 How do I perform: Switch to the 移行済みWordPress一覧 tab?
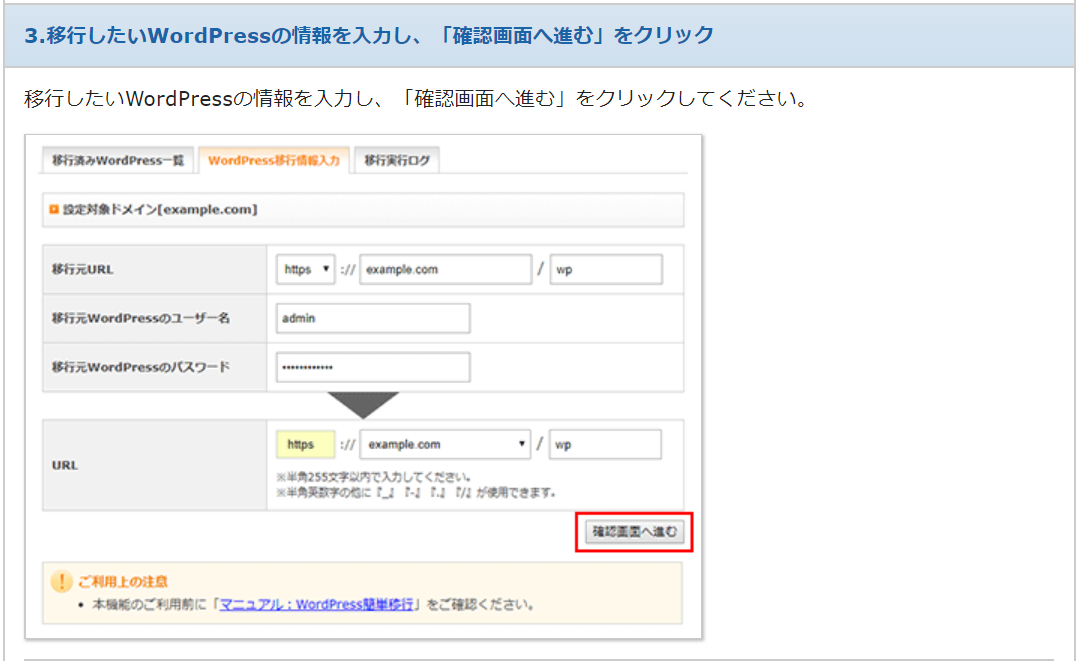[118, 160]
